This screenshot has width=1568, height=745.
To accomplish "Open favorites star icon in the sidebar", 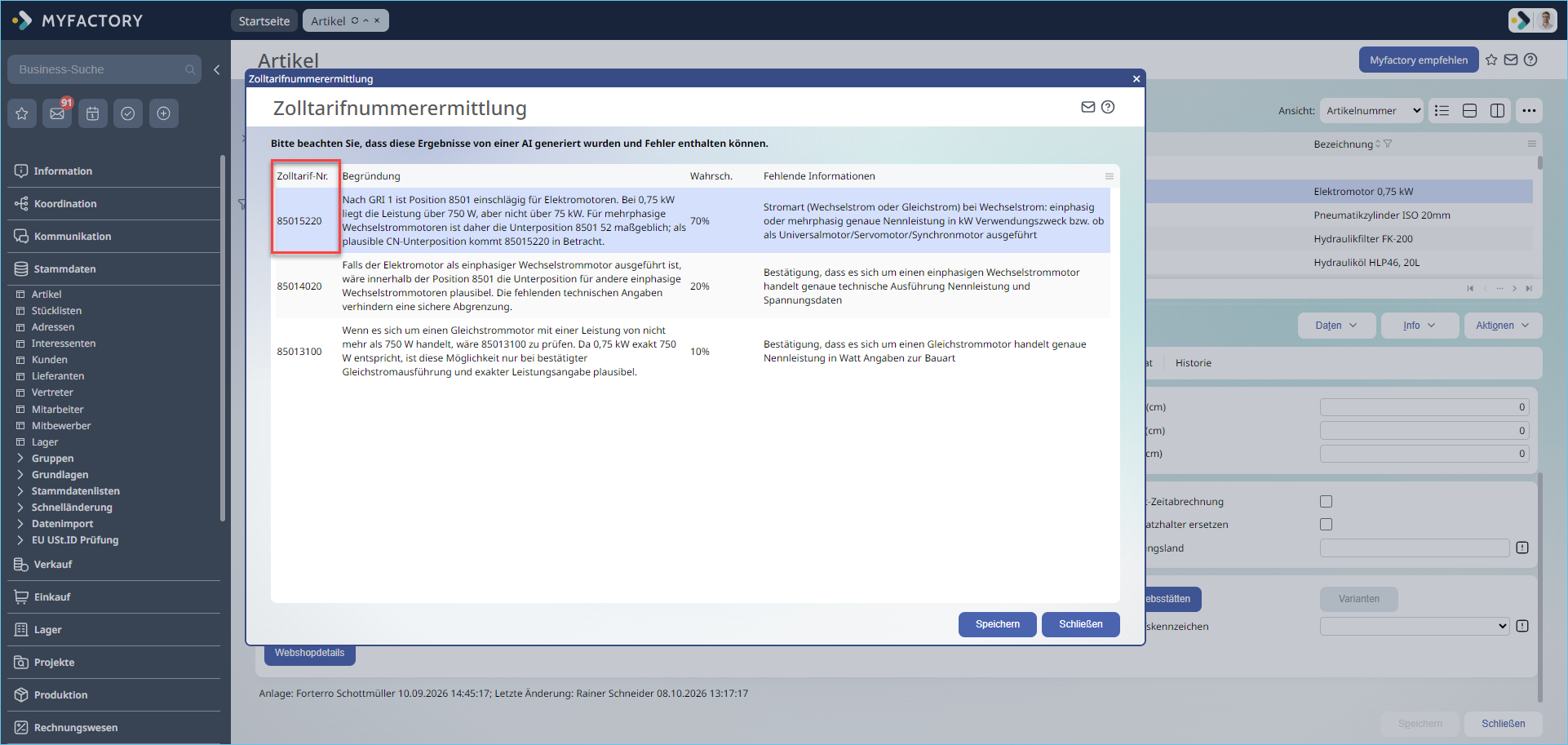I will click(x=22, y=113).
